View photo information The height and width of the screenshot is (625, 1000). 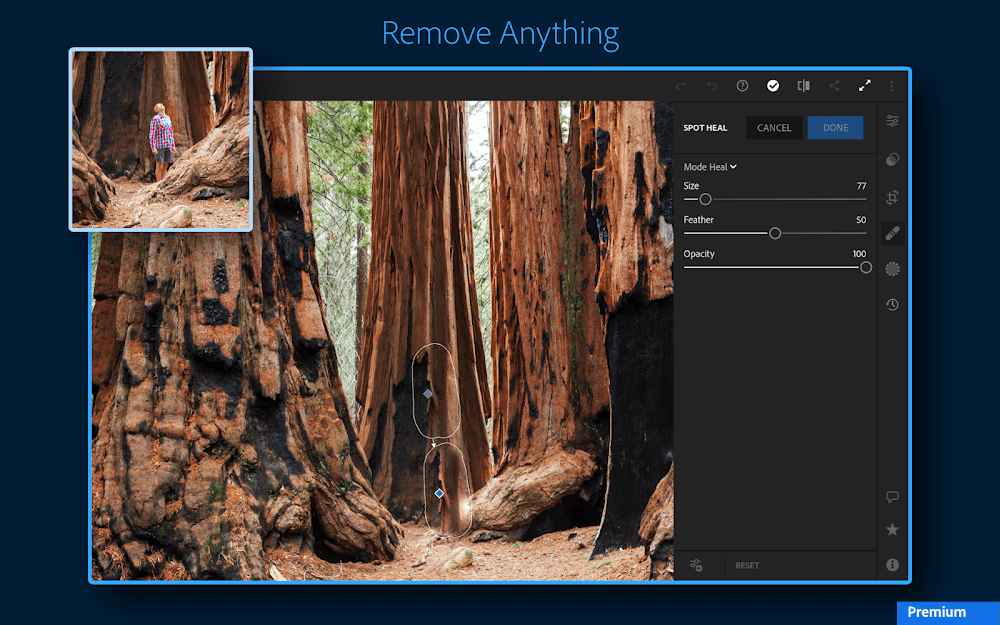892,565
